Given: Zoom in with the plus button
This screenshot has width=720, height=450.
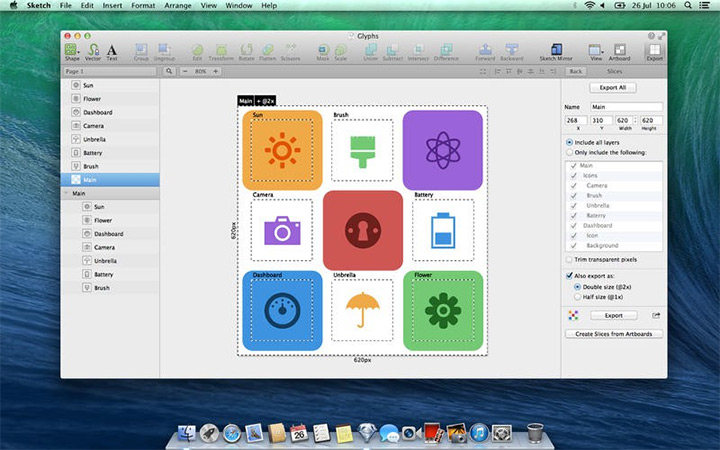Looking at the screenshot, I should 215,71.
